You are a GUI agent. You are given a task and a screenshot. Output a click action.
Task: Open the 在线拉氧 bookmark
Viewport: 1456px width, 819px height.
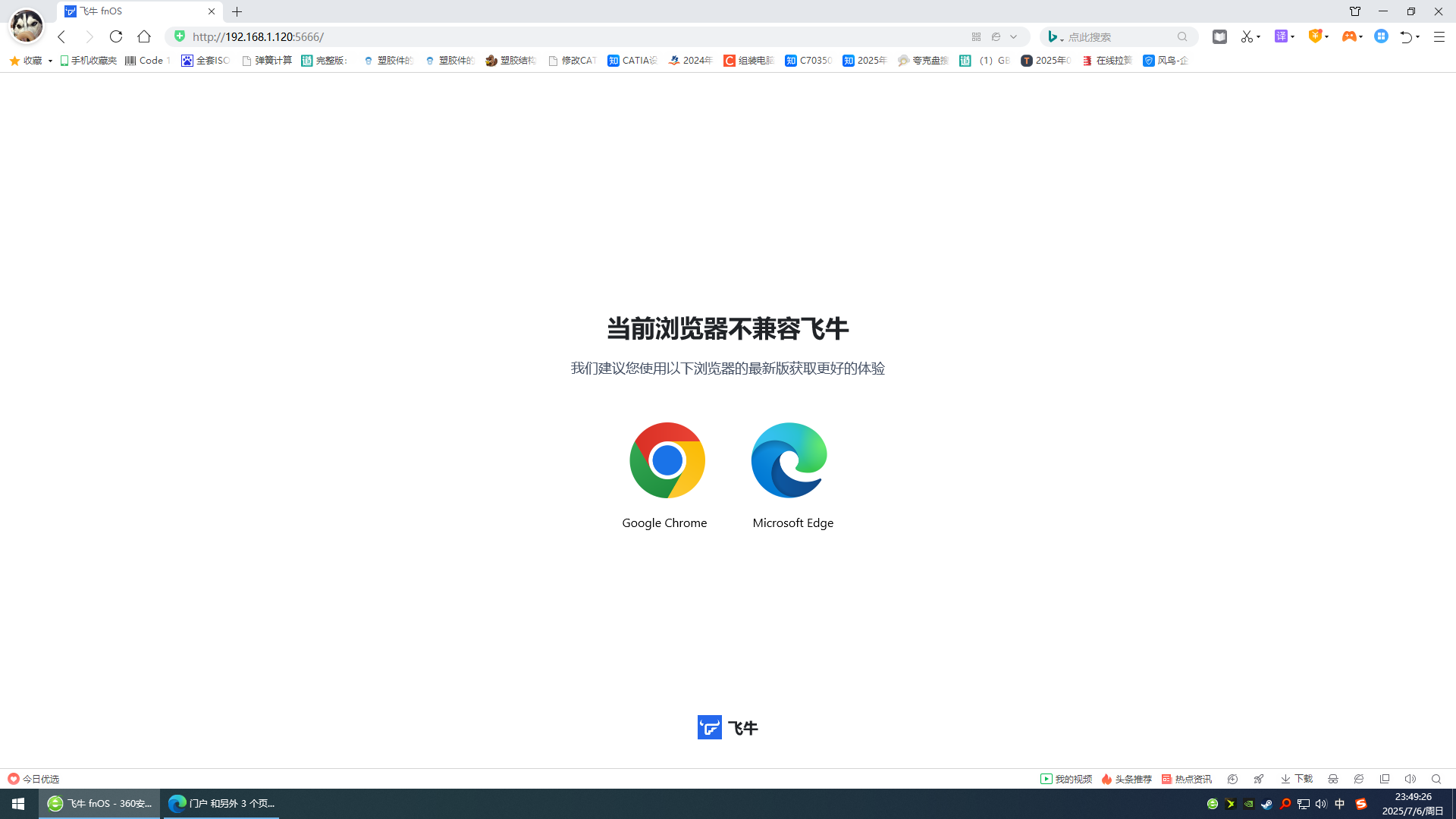tap(1106, 61)
